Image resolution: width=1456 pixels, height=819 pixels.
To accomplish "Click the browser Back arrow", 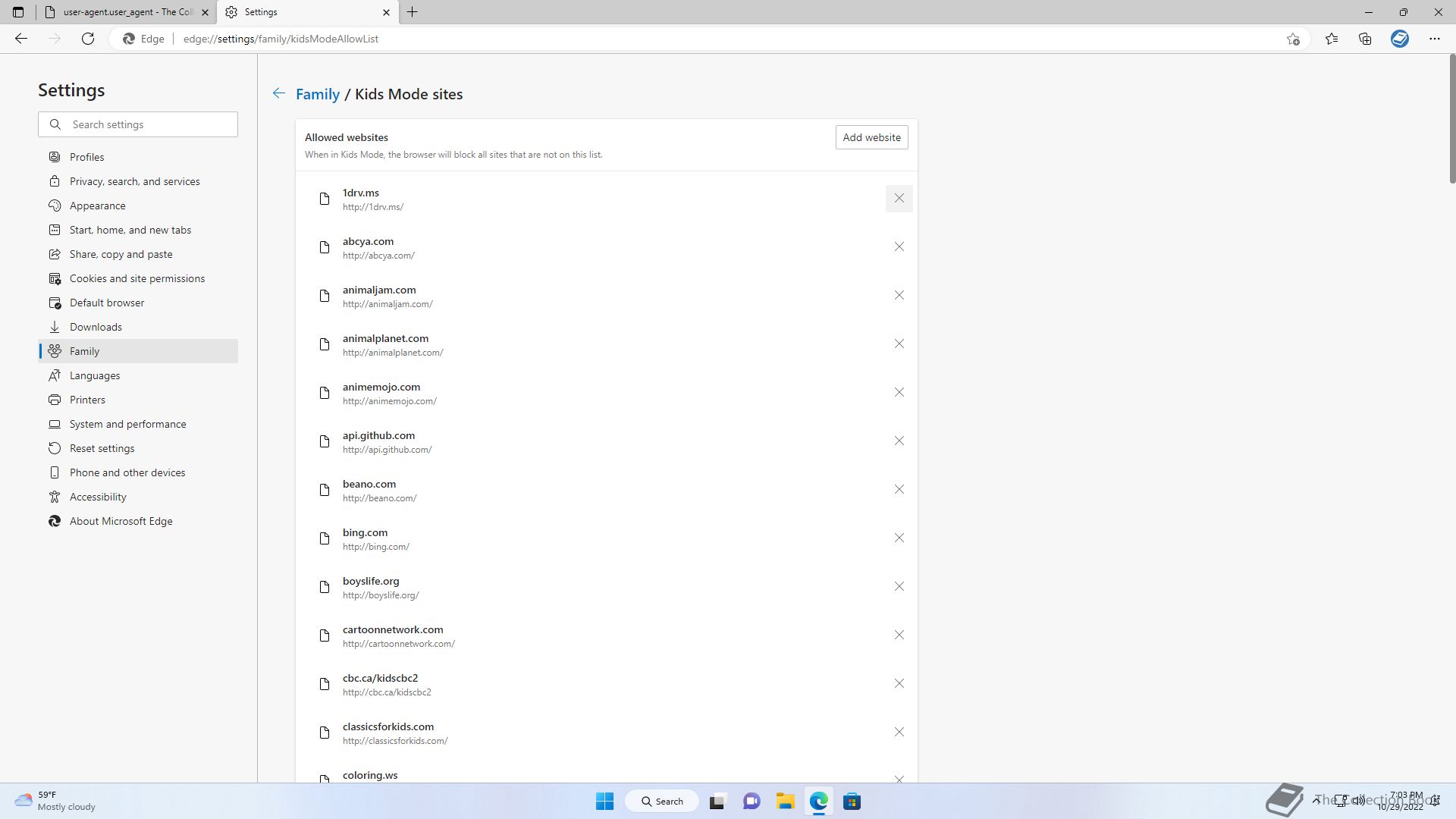I will [x=21, y=39].
